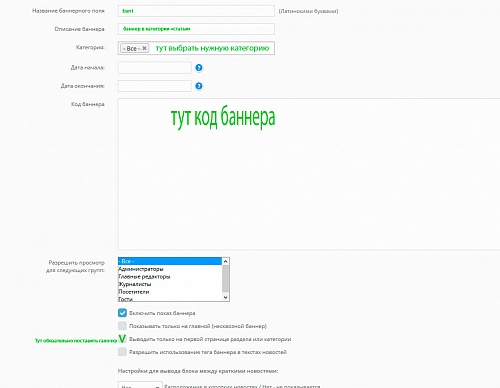Open the news placement dropdown at bottom
Viewport: 500px width, 388px height.
140,385
